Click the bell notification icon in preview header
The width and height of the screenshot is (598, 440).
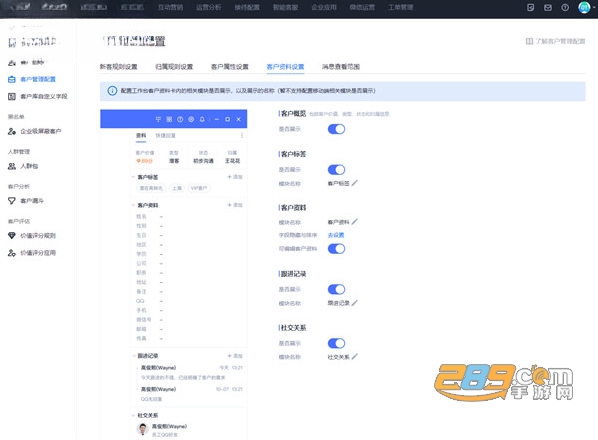(202, 119)
